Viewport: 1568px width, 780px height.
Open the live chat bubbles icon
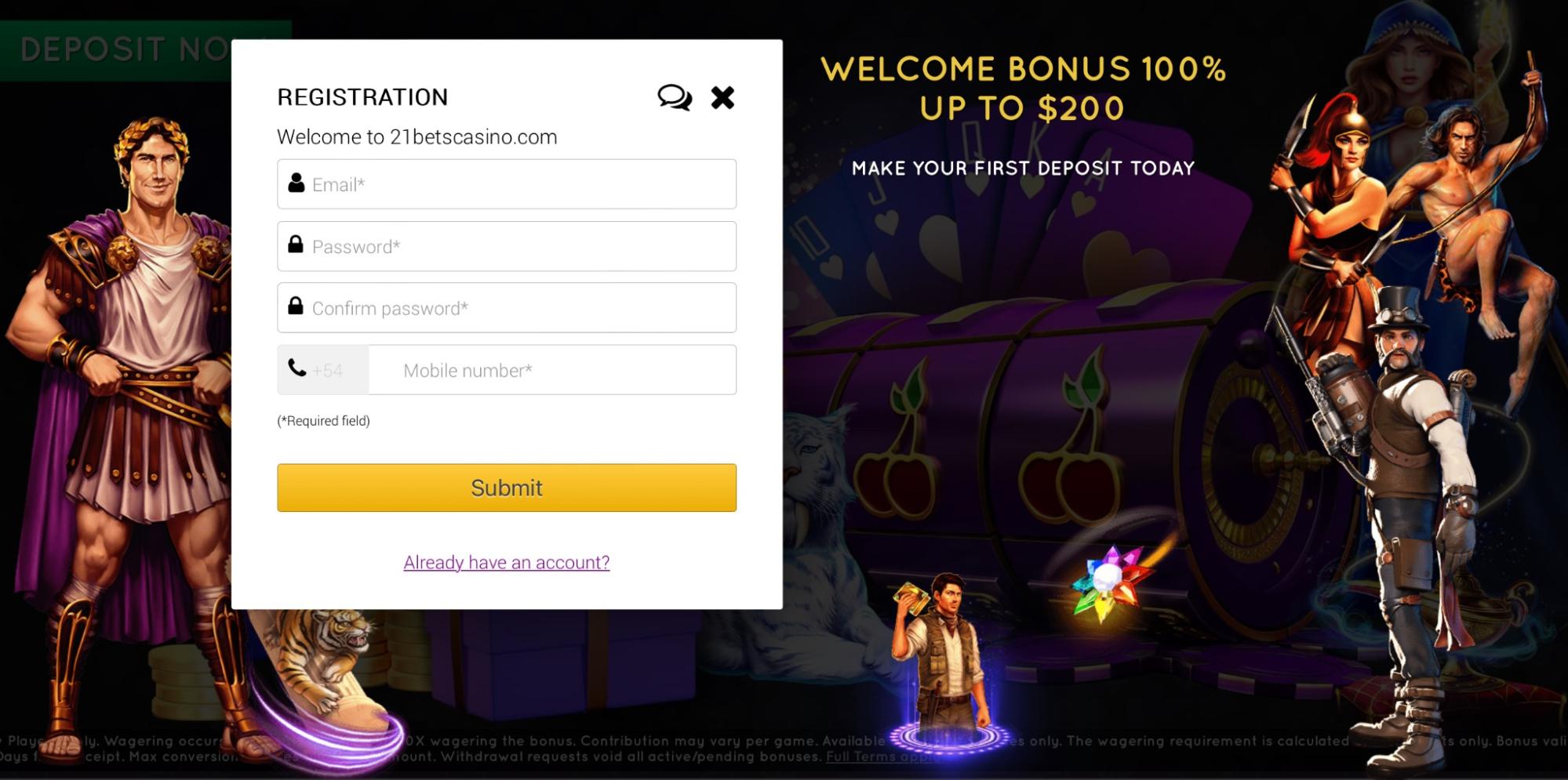coord(675,97)
